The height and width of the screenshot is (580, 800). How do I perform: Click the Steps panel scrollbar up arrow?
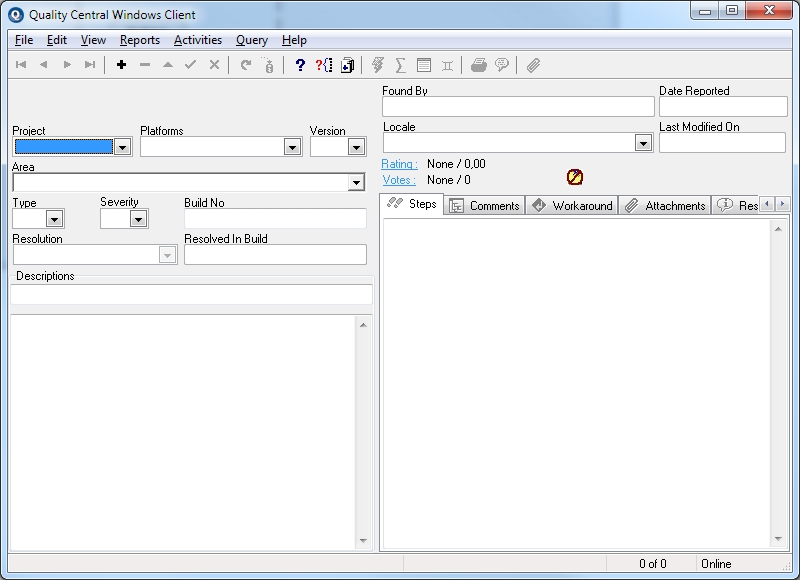(778, 229)
